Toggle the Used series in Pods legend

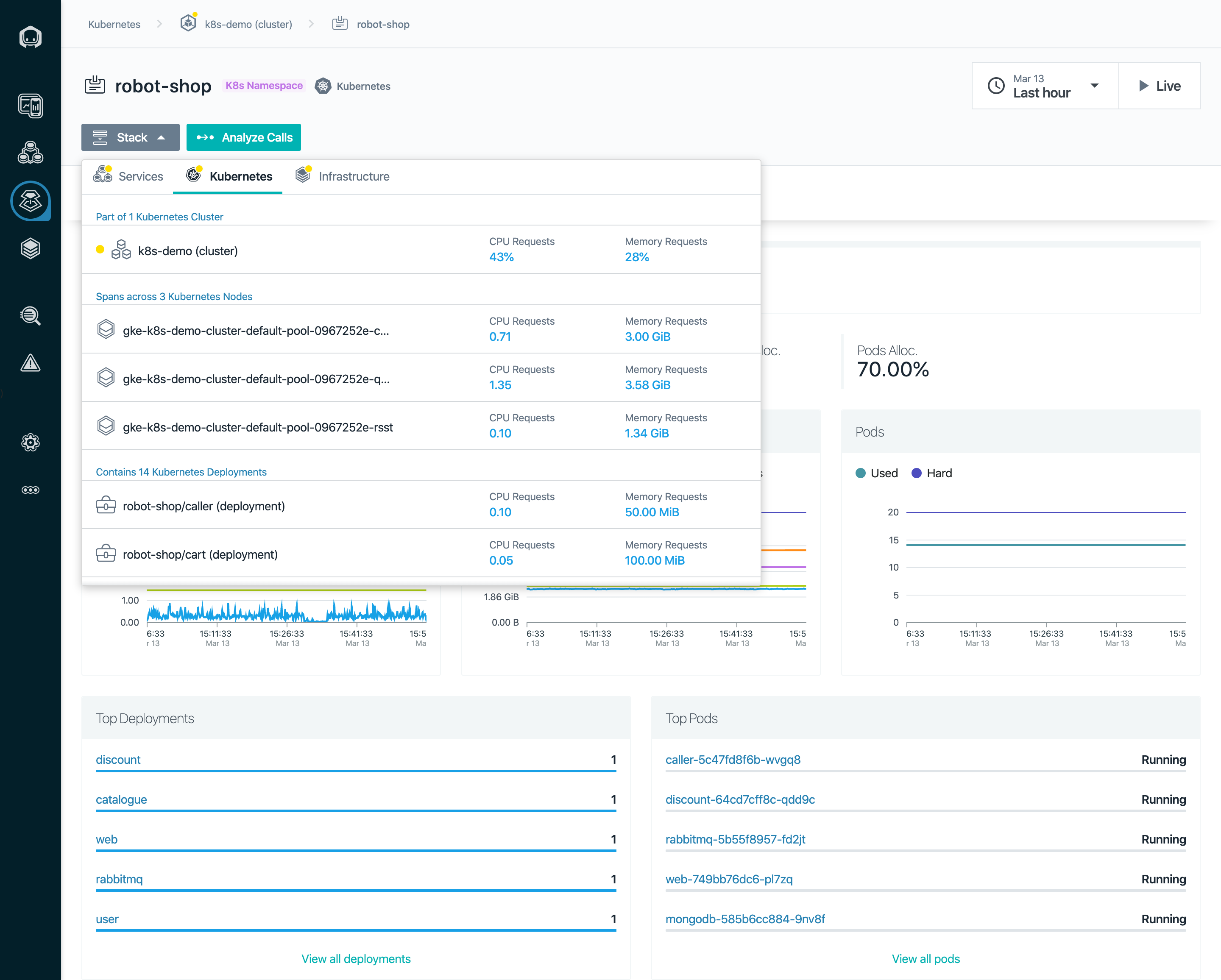(877, 473)
